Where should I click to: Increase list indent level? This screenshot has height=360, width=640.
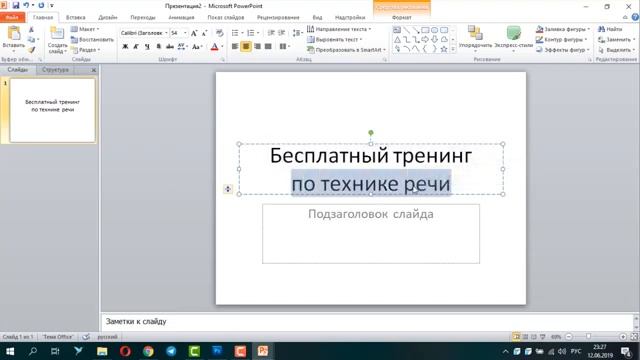pos(281,33)
